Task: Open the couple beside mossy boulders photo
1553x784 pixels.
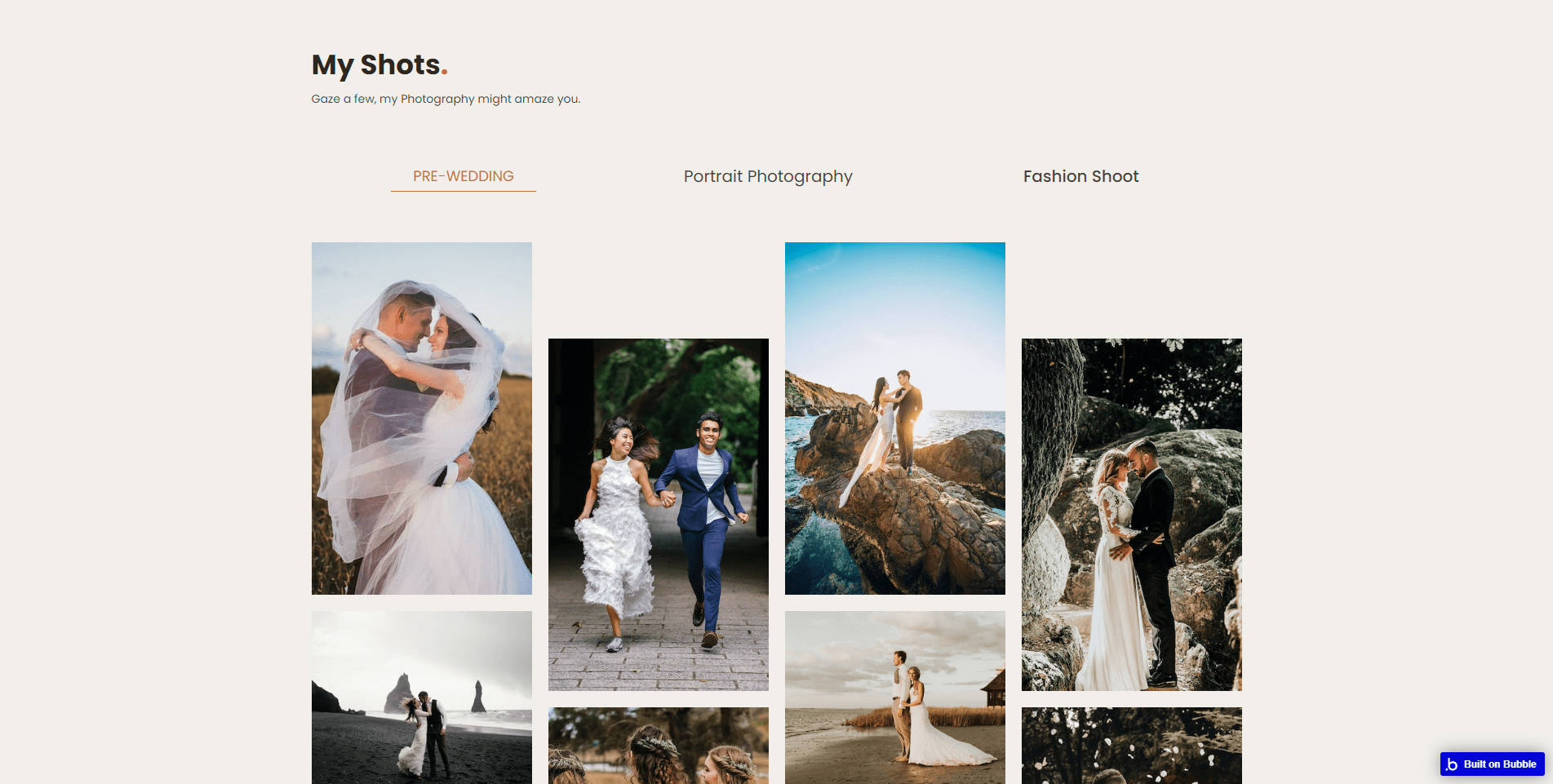Action: (x=1131, y=514)
